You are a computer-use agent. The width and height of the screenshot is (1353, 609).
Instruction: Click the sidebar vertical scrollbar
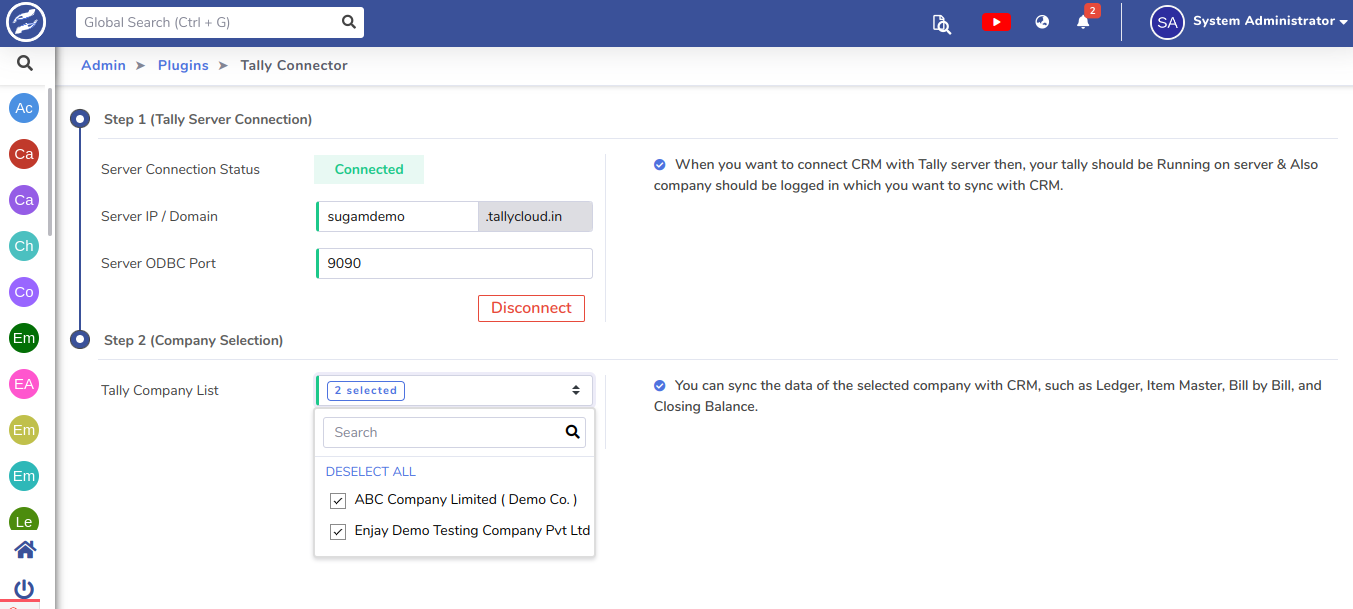(x=50, y=160)
